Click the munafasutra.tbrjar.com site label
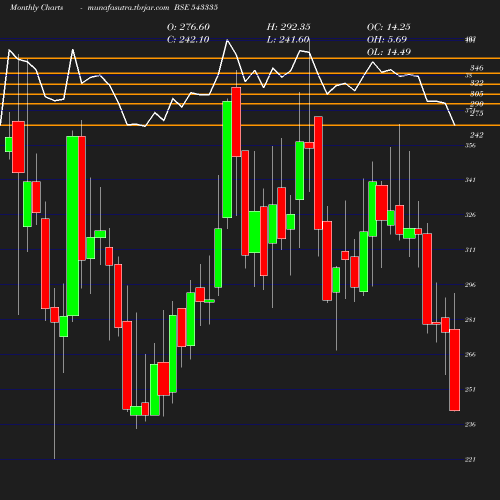 [x=128, y=8]
